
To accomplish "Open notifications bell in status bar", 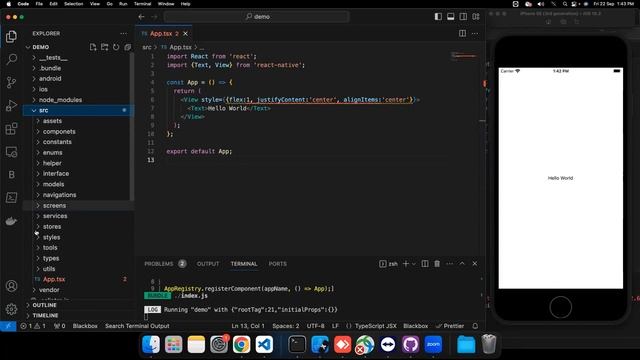I will point(475,326).
